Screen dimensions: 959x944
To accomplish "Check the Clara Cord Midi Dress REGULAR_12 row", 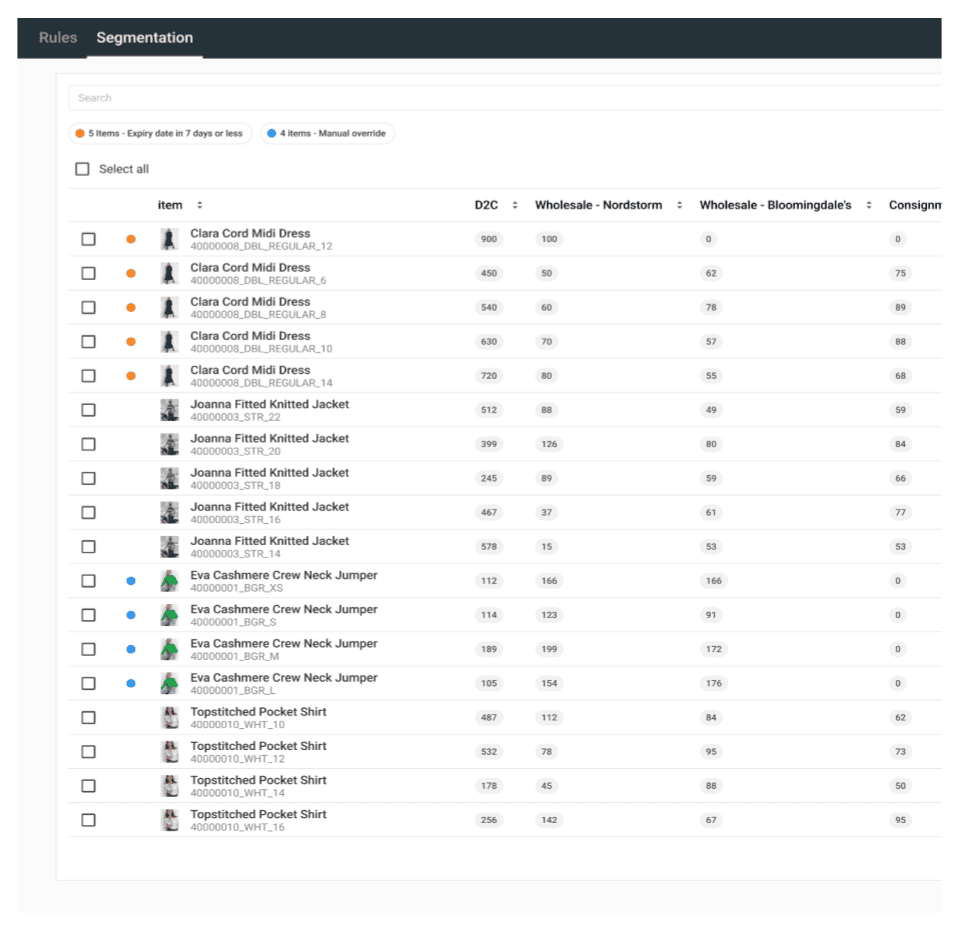I will pyautogui.click(x=88, y=233).
